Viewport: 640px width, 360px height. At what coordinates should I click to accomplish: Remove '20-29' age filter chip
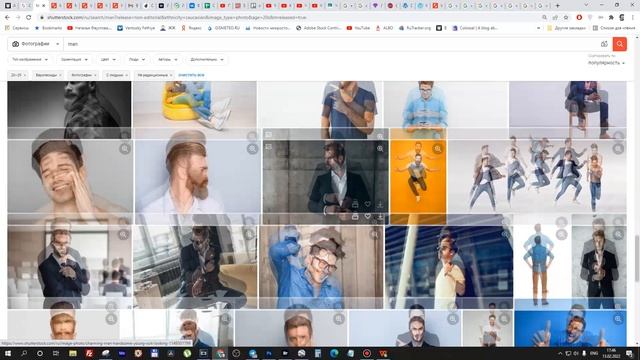[x=25, y=75]
